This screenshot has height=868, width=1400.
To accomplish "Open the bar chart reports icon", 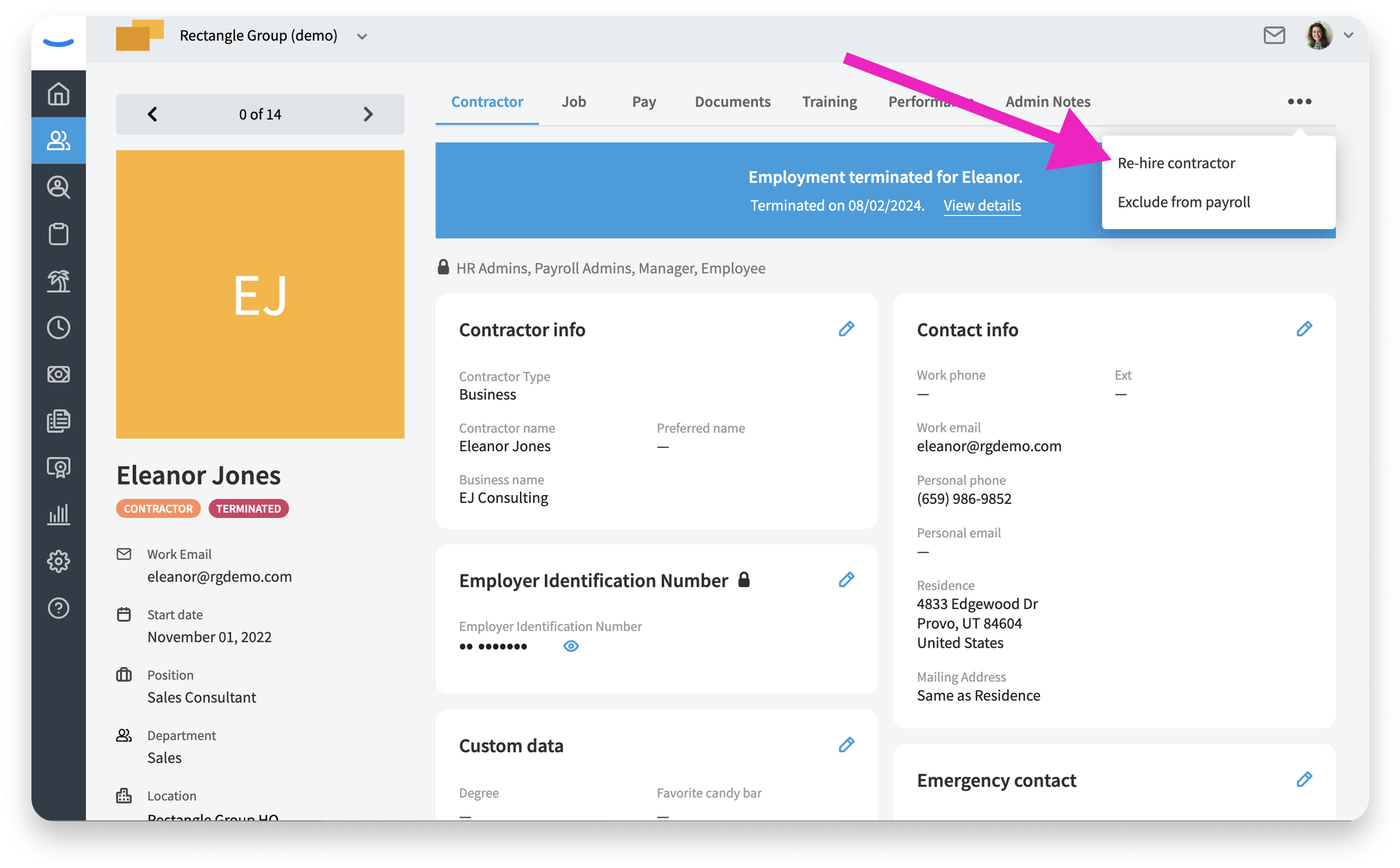I will pos(58,514).
